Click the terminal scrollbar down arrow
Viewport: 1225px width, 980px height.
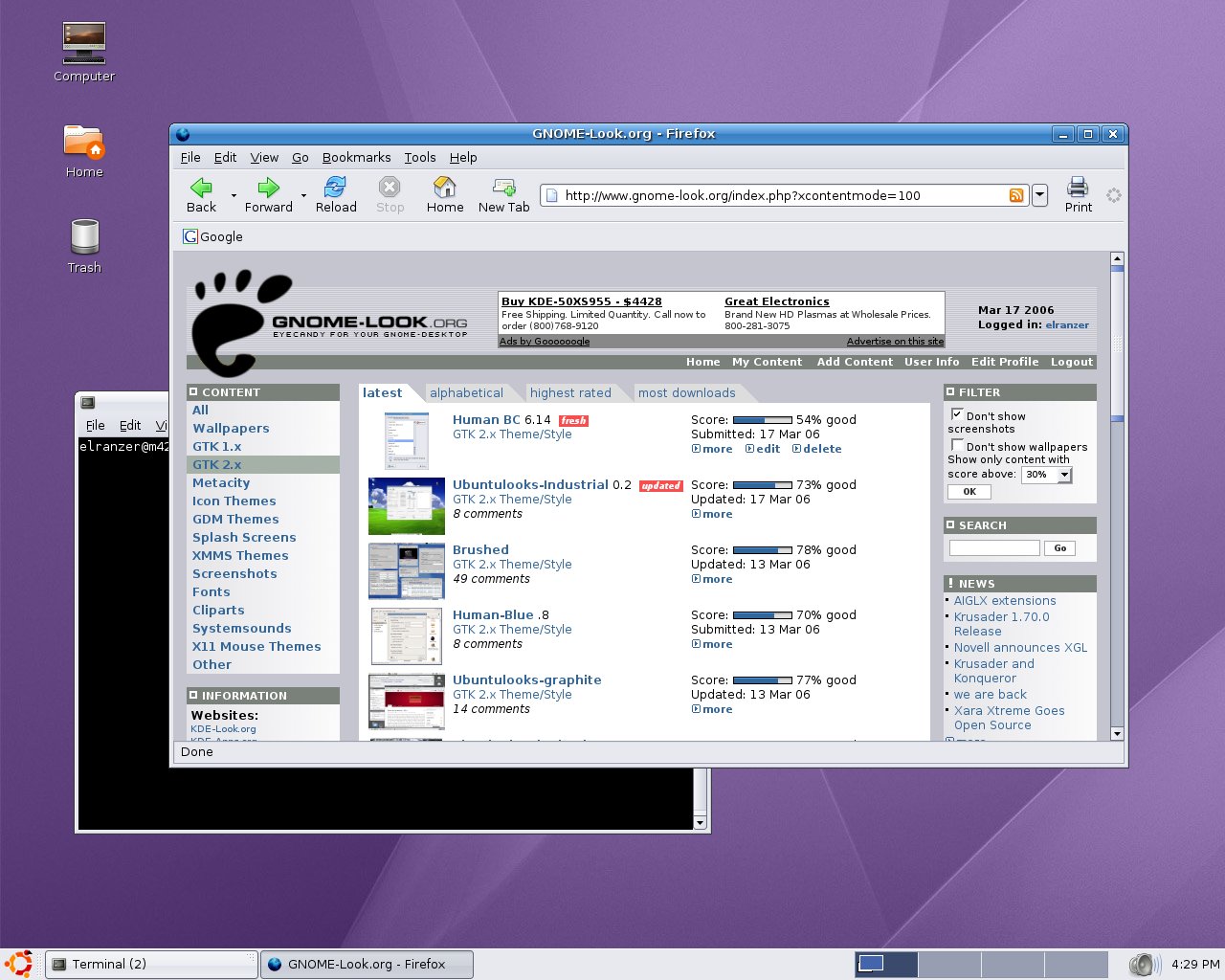(700, 823)
